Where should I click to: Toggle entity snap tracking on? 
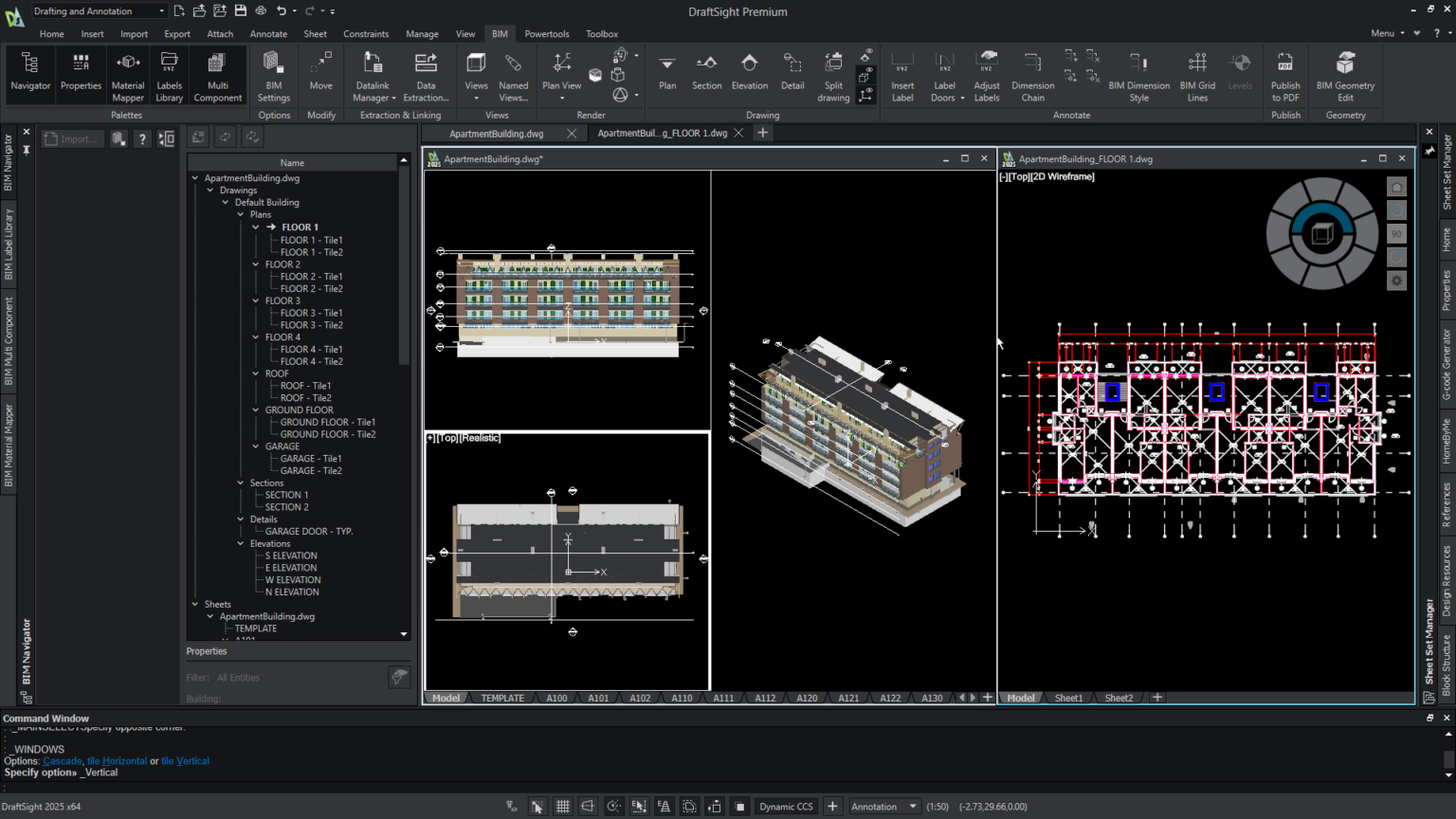pos(664,806)
